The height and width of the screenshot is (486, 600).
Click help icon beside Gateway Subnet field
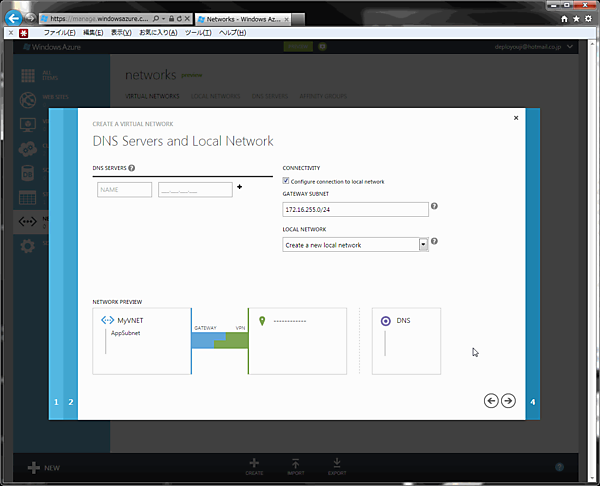pyautogui.click(x=434, y=207)
